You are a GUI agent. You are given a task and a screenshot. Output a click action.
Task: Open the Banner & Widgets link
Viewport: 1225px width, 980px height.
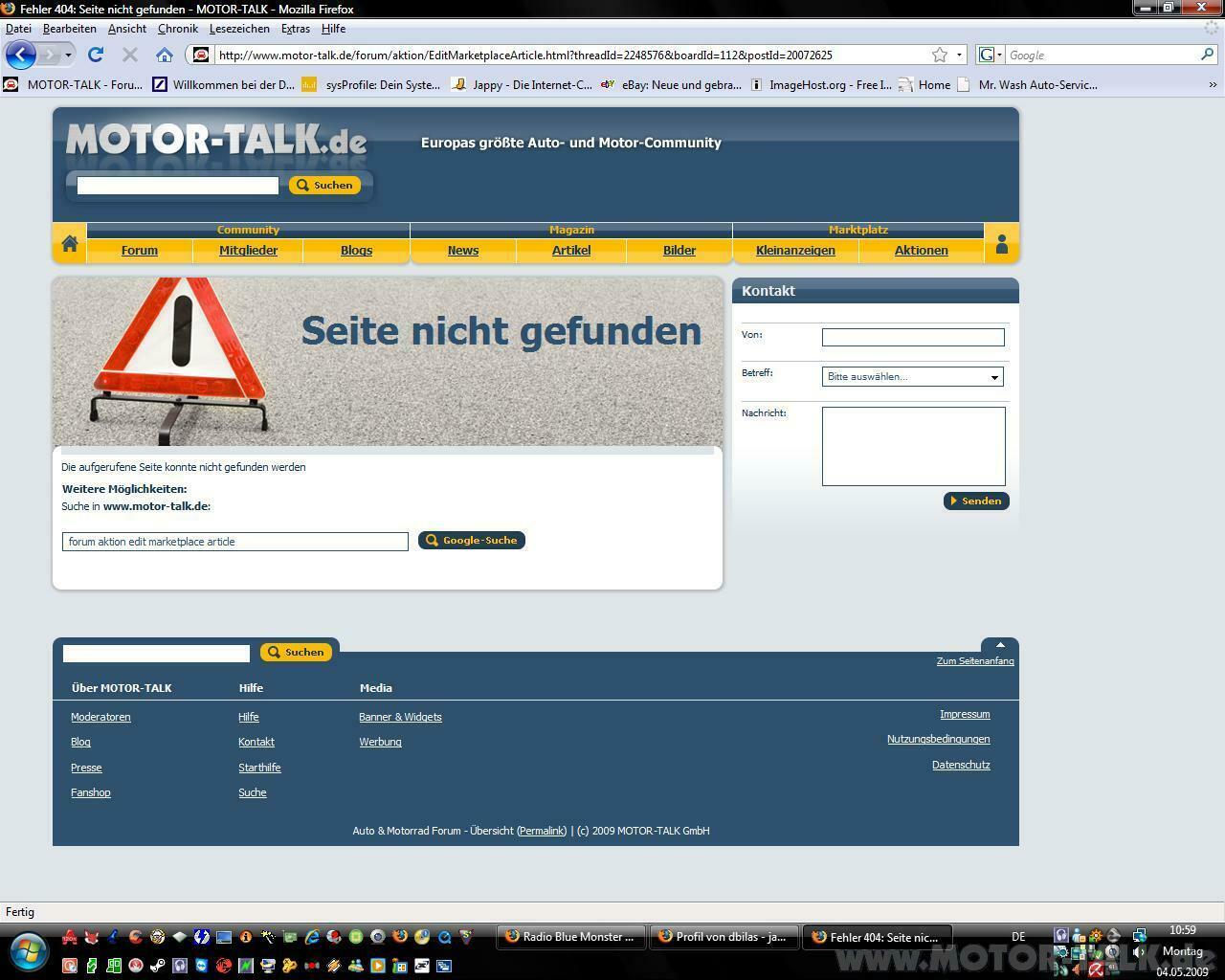(x=400, y=717)
